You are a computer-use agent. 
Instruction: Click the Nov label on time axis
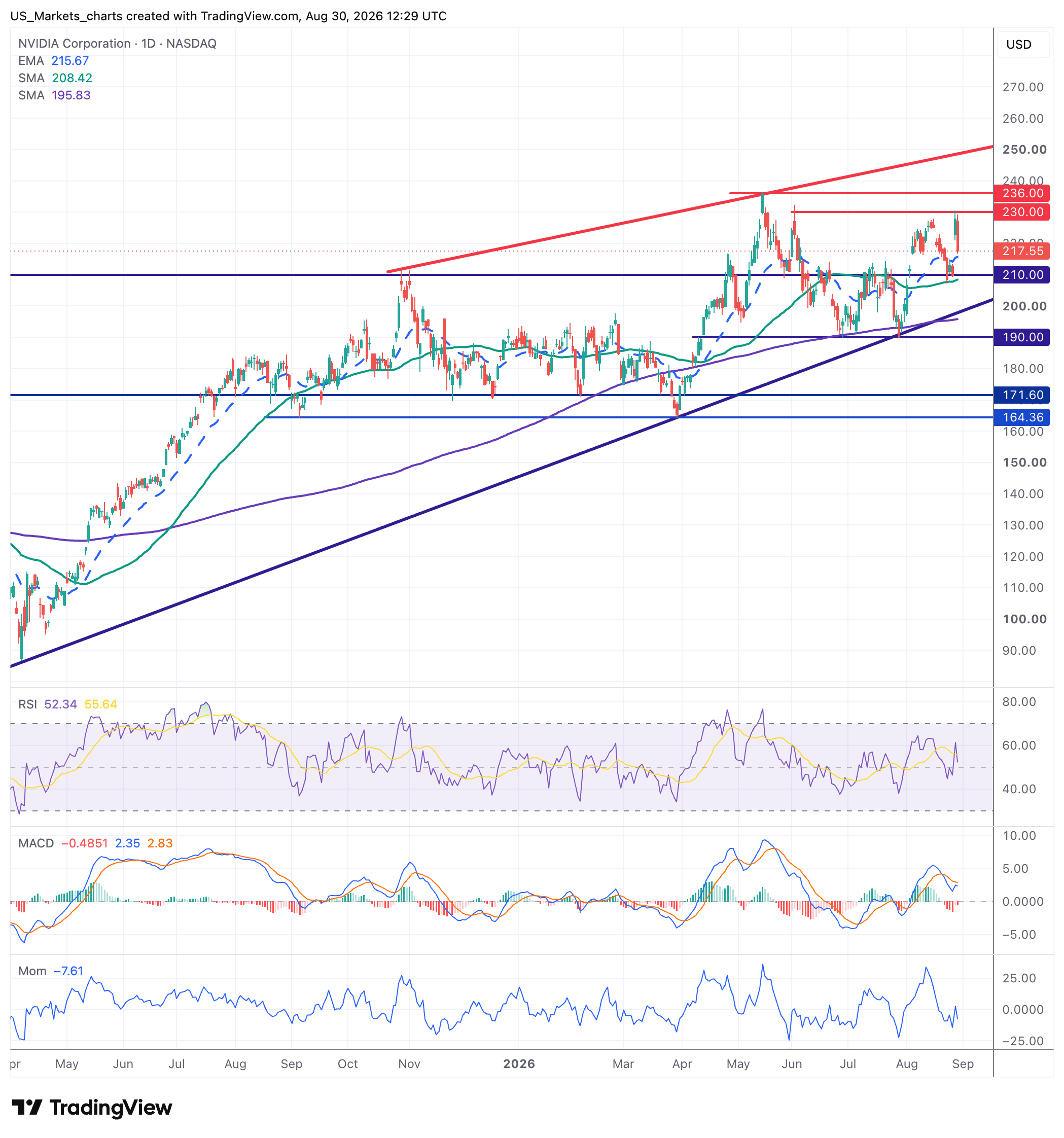click(x=409, y=1063)
